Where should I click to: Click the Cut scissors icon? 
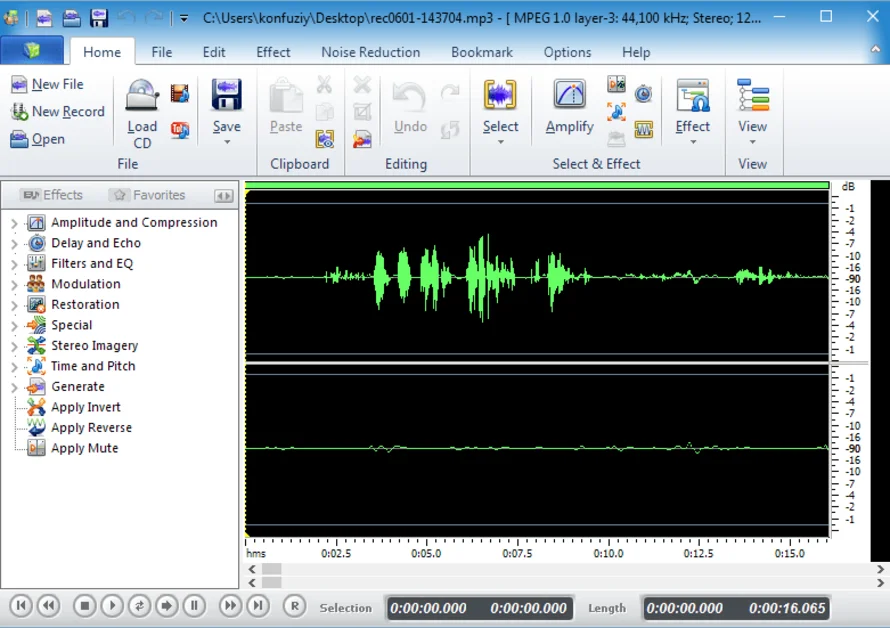[324, 84]
